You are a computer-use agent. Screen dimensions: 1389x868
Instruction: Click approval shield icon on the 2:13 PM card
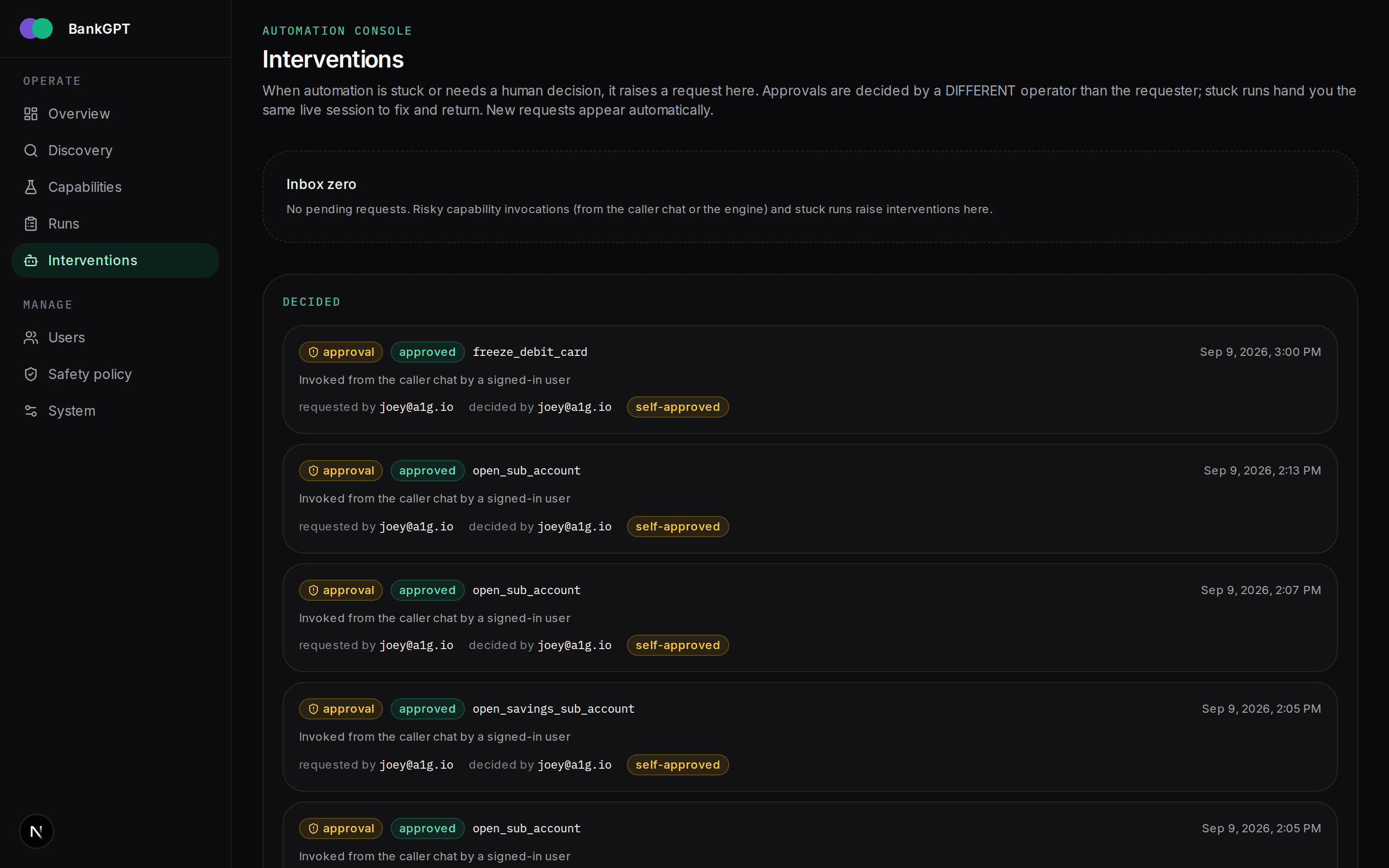[x=313, y=471]
